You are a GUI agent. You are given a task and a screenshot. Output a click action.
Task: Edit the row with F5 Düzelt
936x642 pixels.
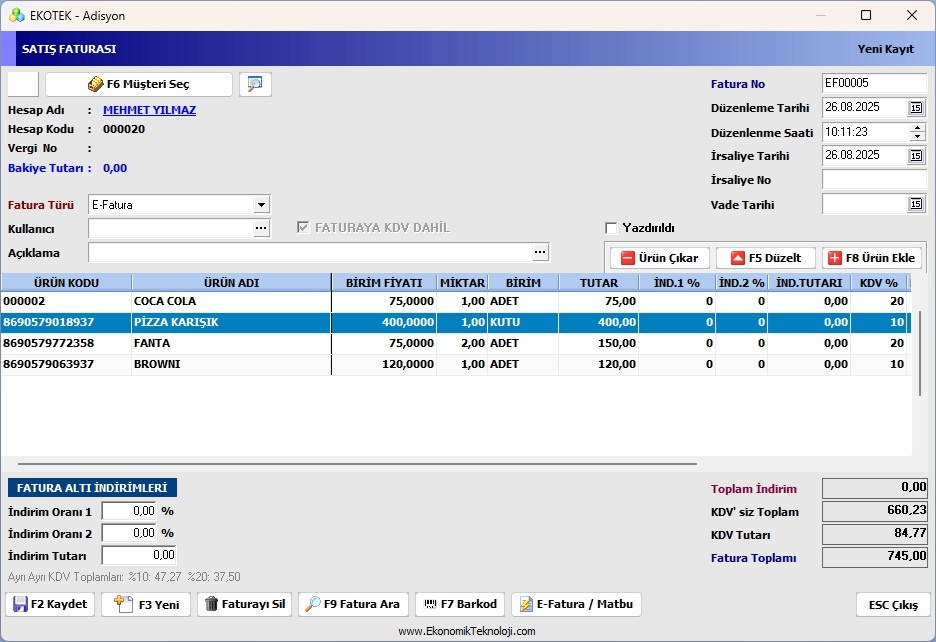pos(766,258)
